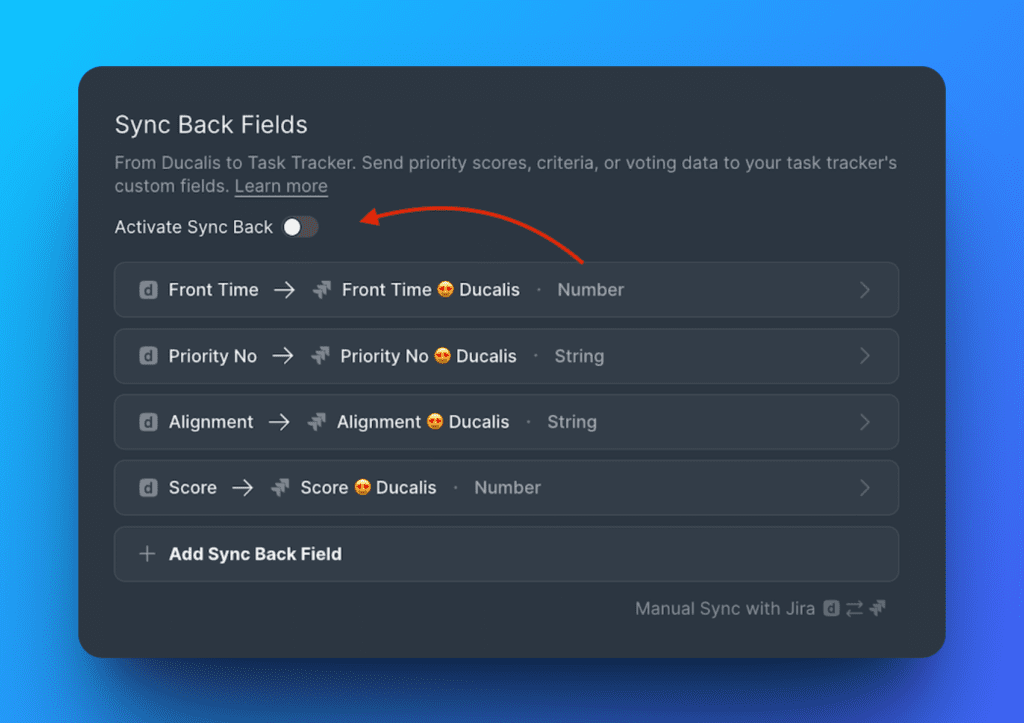Click the Jira icon beside Alignment Ducalis
1024x723 pixels.
pos(319,422)
